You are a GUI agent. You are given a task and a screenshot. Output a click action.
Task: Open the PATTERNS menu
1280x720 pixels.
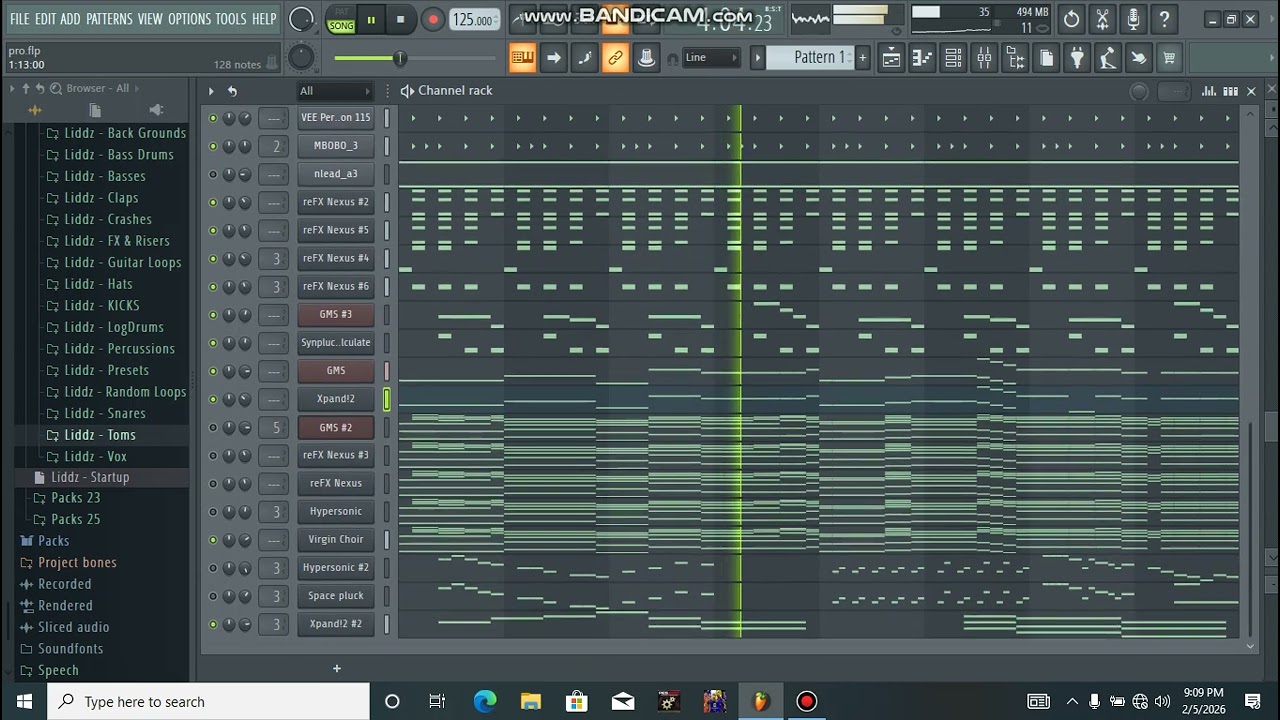[108, 19]
